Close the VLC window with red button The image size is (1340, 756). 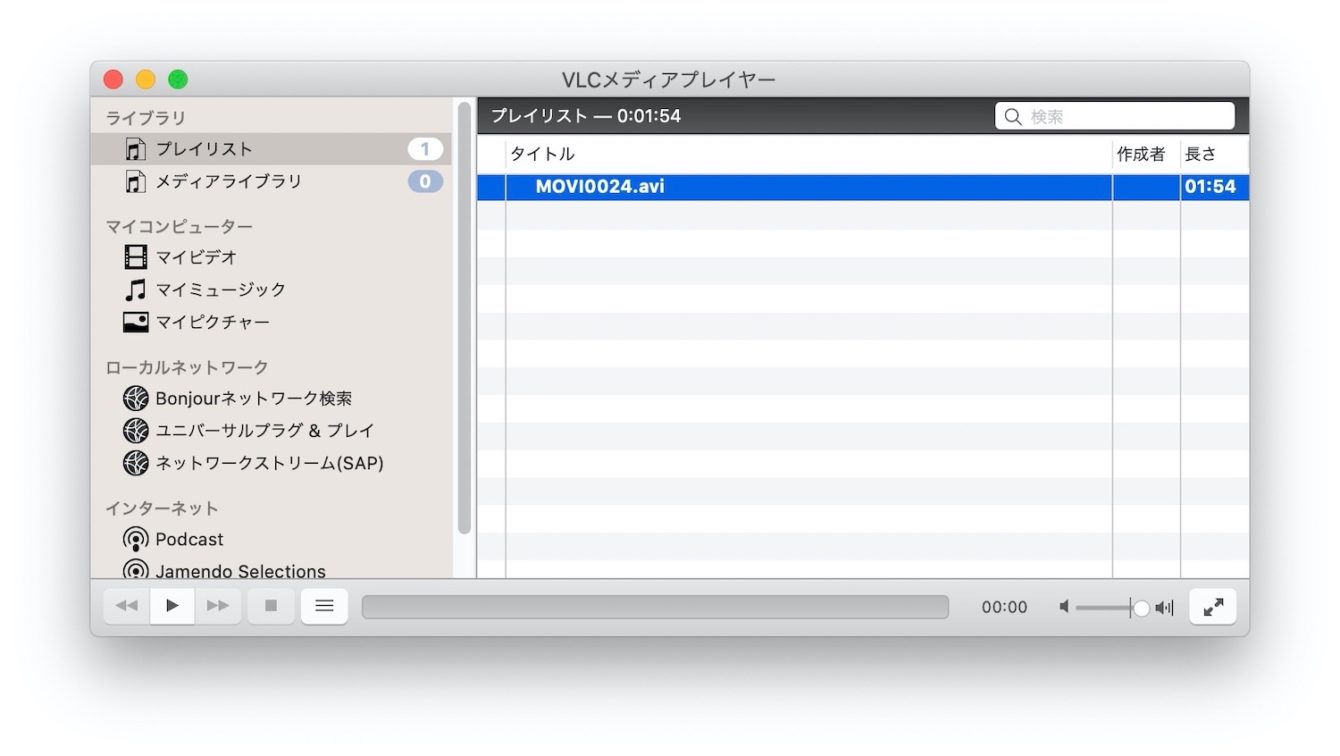tap(114, 79)
